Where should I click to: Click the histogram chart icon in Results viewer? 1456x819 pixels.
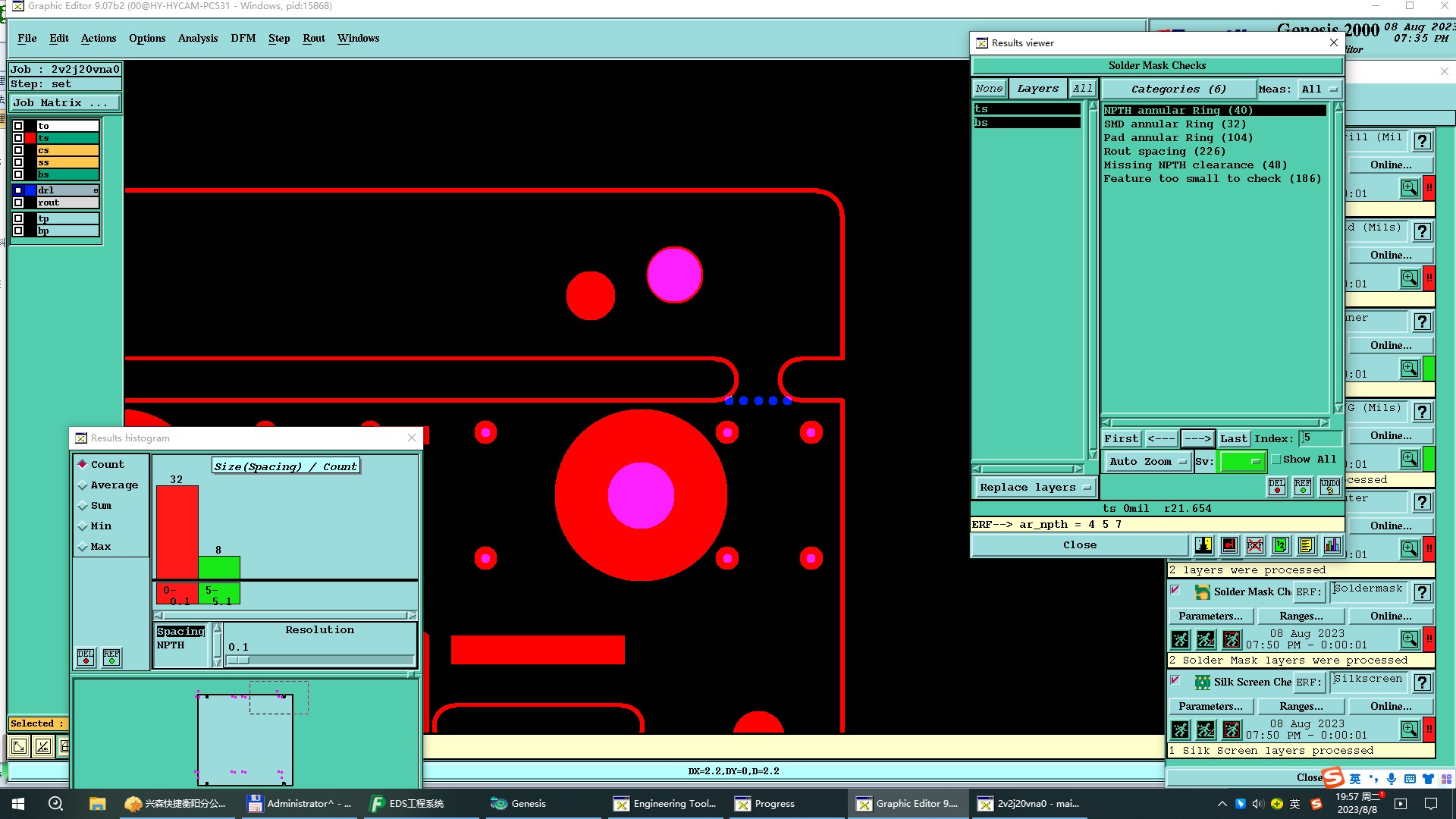tap(1332, 545)
